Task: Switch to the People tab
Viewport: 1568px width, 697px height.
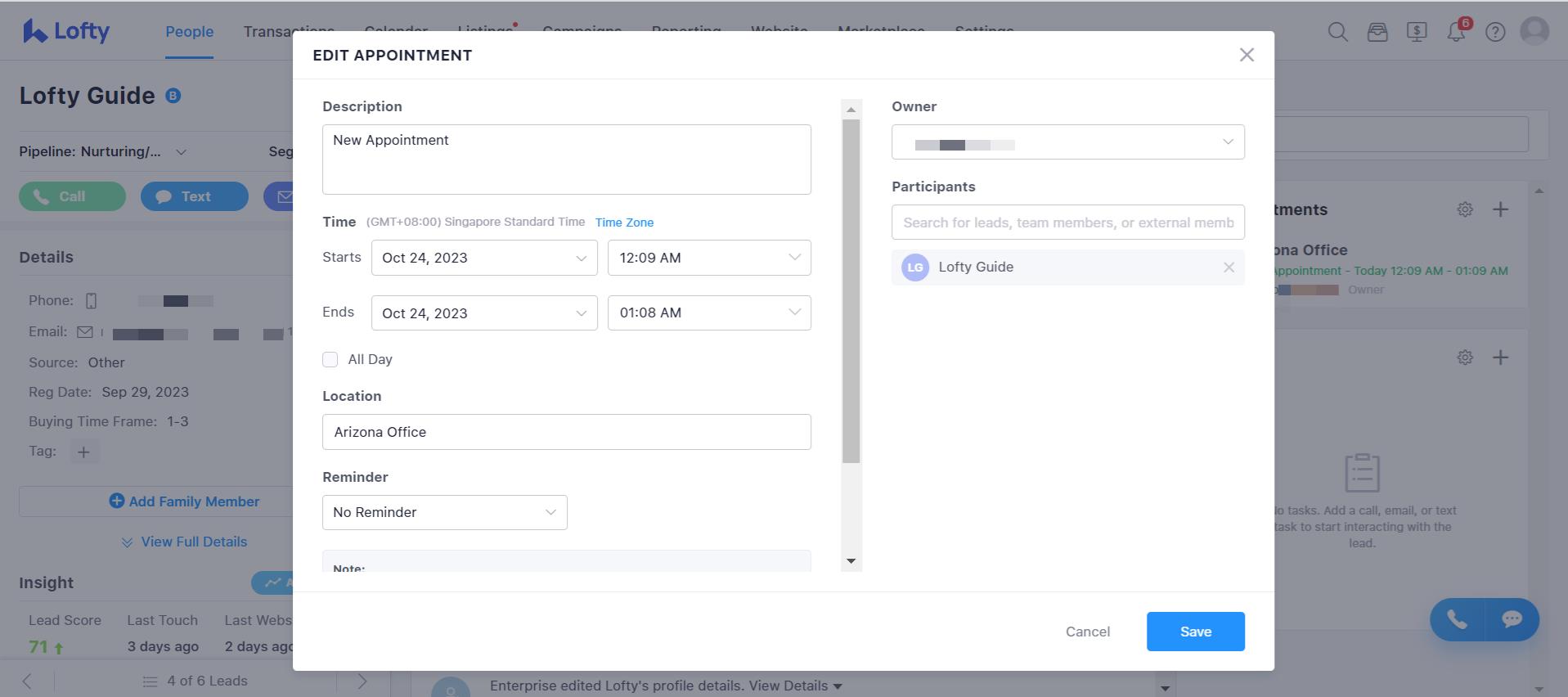Action: click(x=189, y=32)
